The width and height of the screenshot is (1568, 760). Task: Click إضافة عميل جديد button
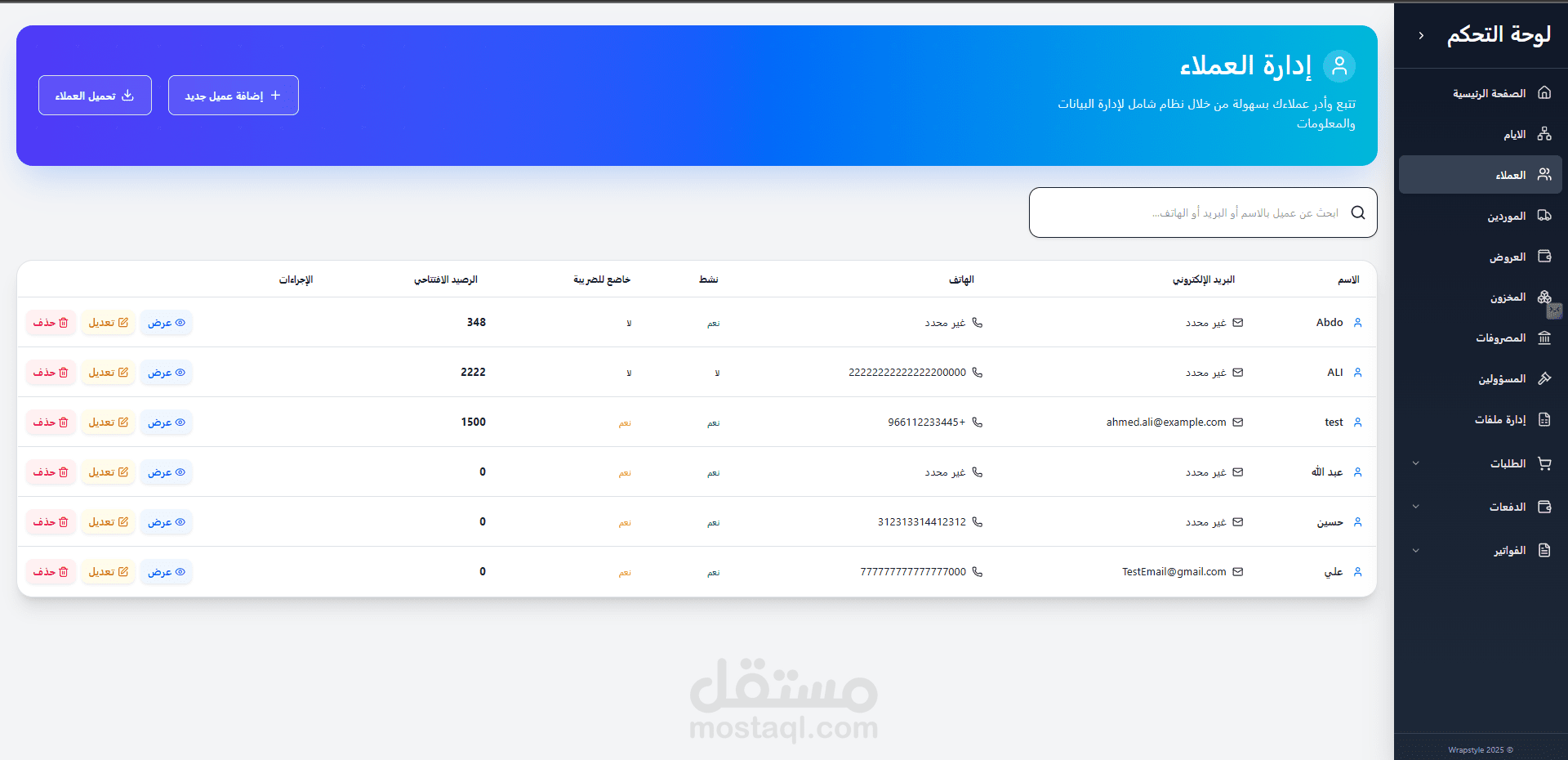234,96
